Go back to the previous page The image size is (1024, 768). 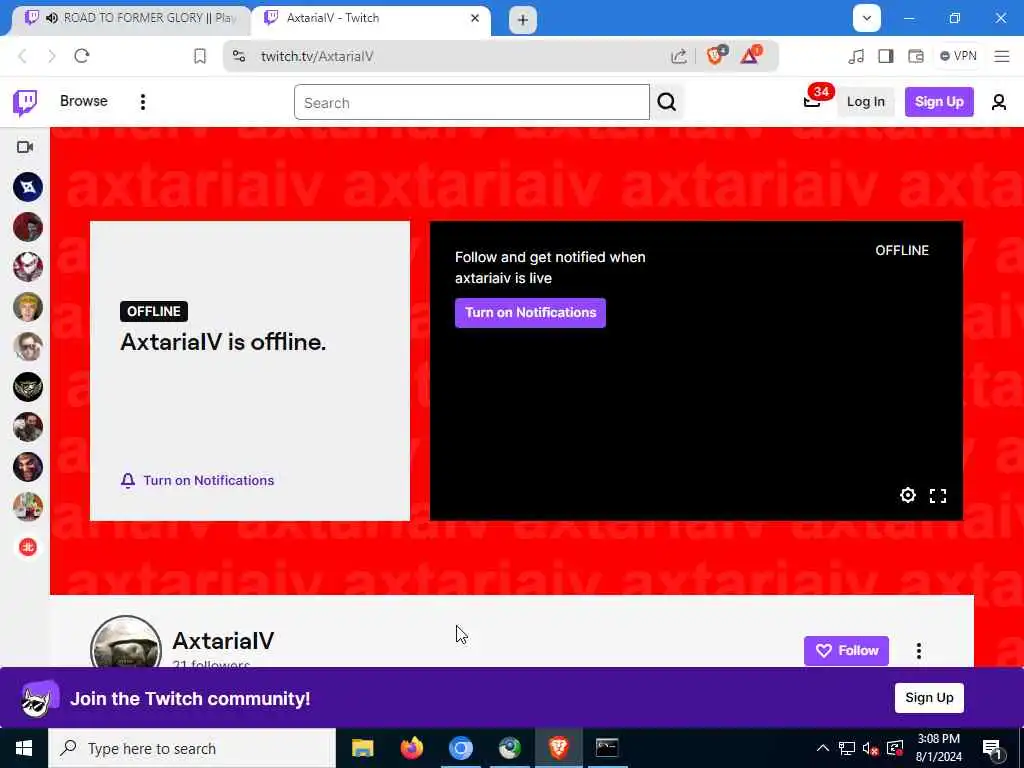pyautogui.click(x=22, y=56)
